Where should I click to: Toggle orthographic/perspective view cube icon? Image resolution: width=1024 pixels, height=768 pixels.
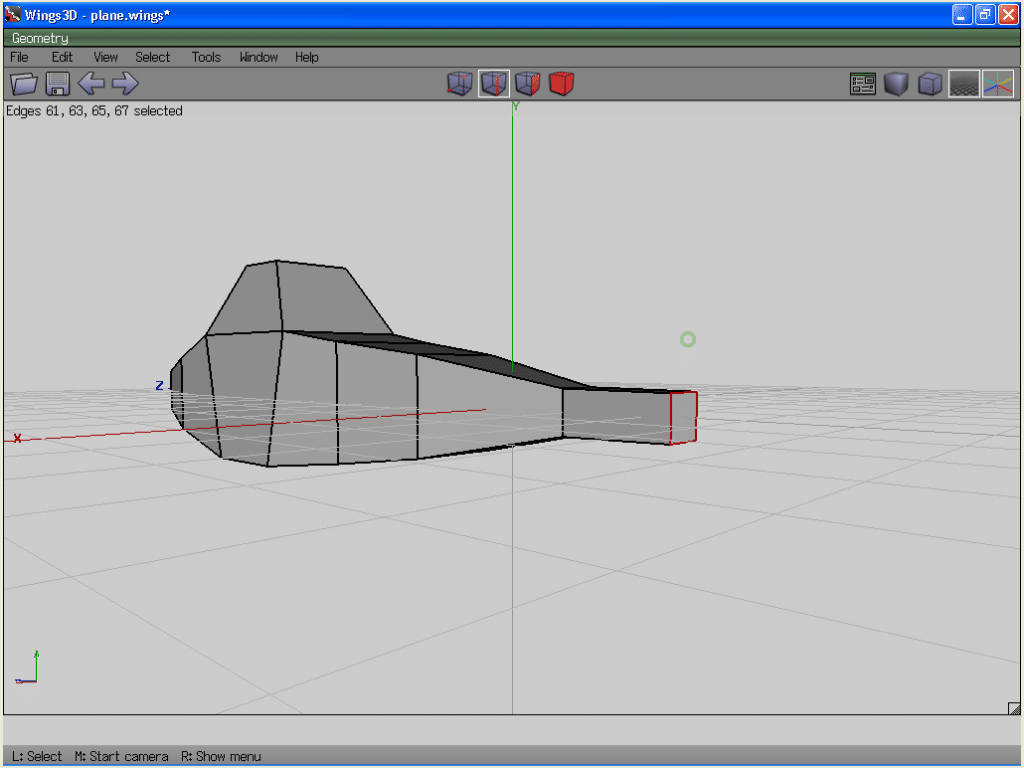click(x=930, y=84)
